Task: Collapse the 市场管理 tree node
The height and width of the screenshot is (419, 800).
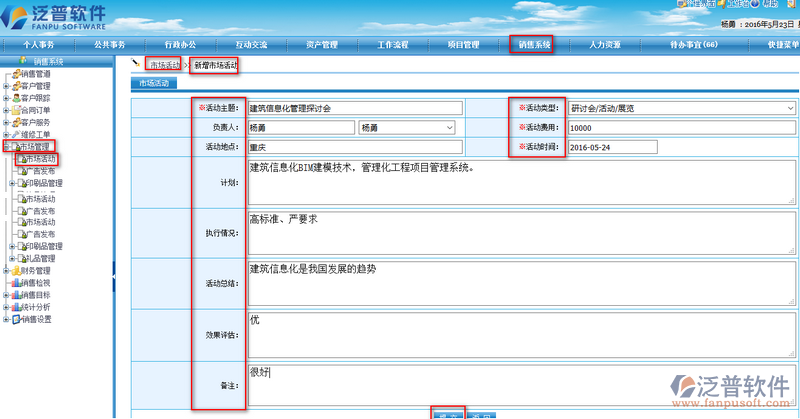Action: pos(6,147)
